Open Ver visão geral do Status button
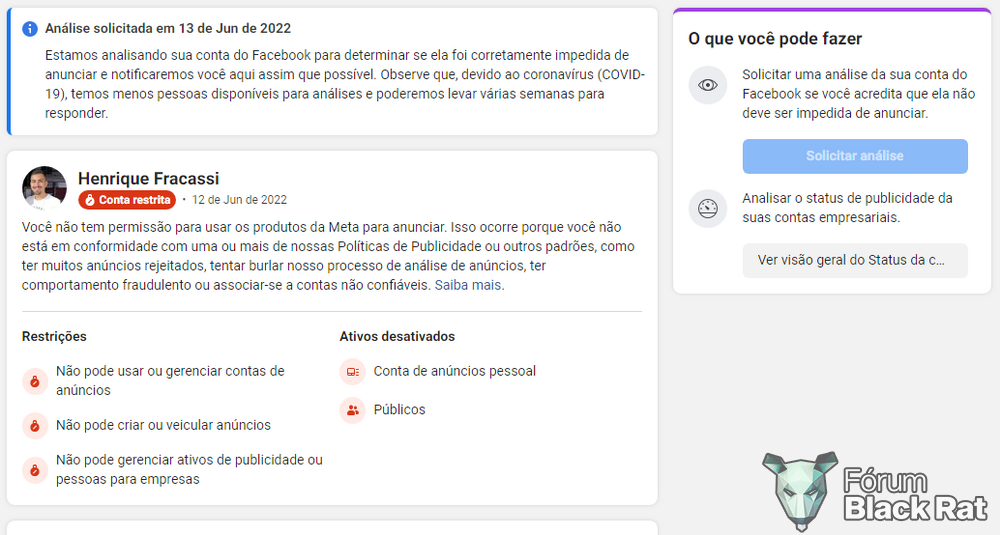The height and width of the screenshot is (535, 1000). pyautogui.click(x=855, y=260)
